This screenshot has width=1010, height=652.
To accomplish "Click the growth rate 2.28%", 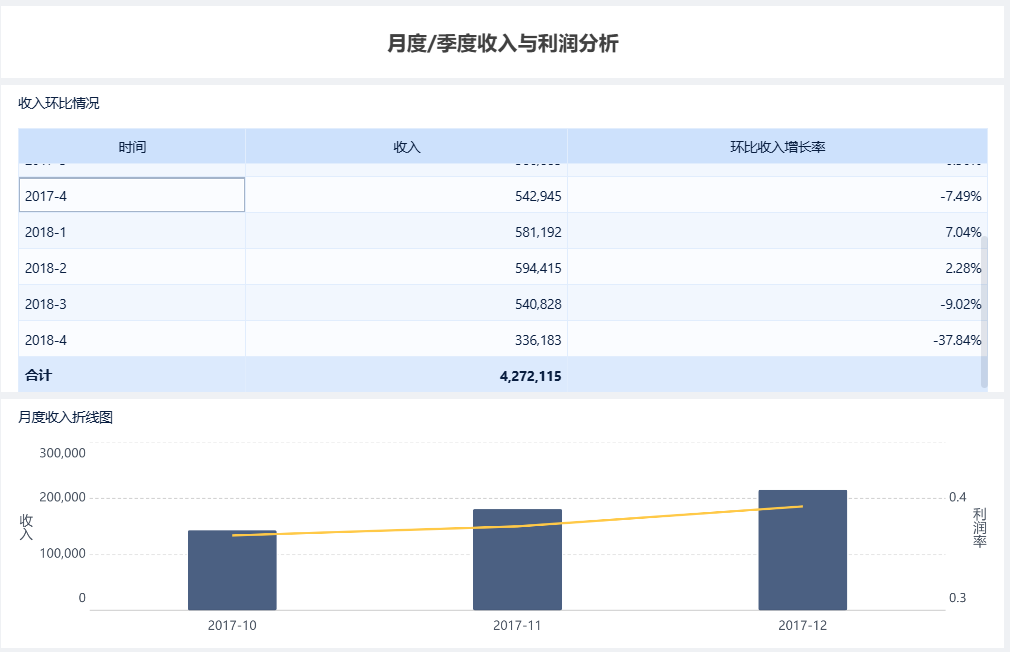I will click(963, 268).
